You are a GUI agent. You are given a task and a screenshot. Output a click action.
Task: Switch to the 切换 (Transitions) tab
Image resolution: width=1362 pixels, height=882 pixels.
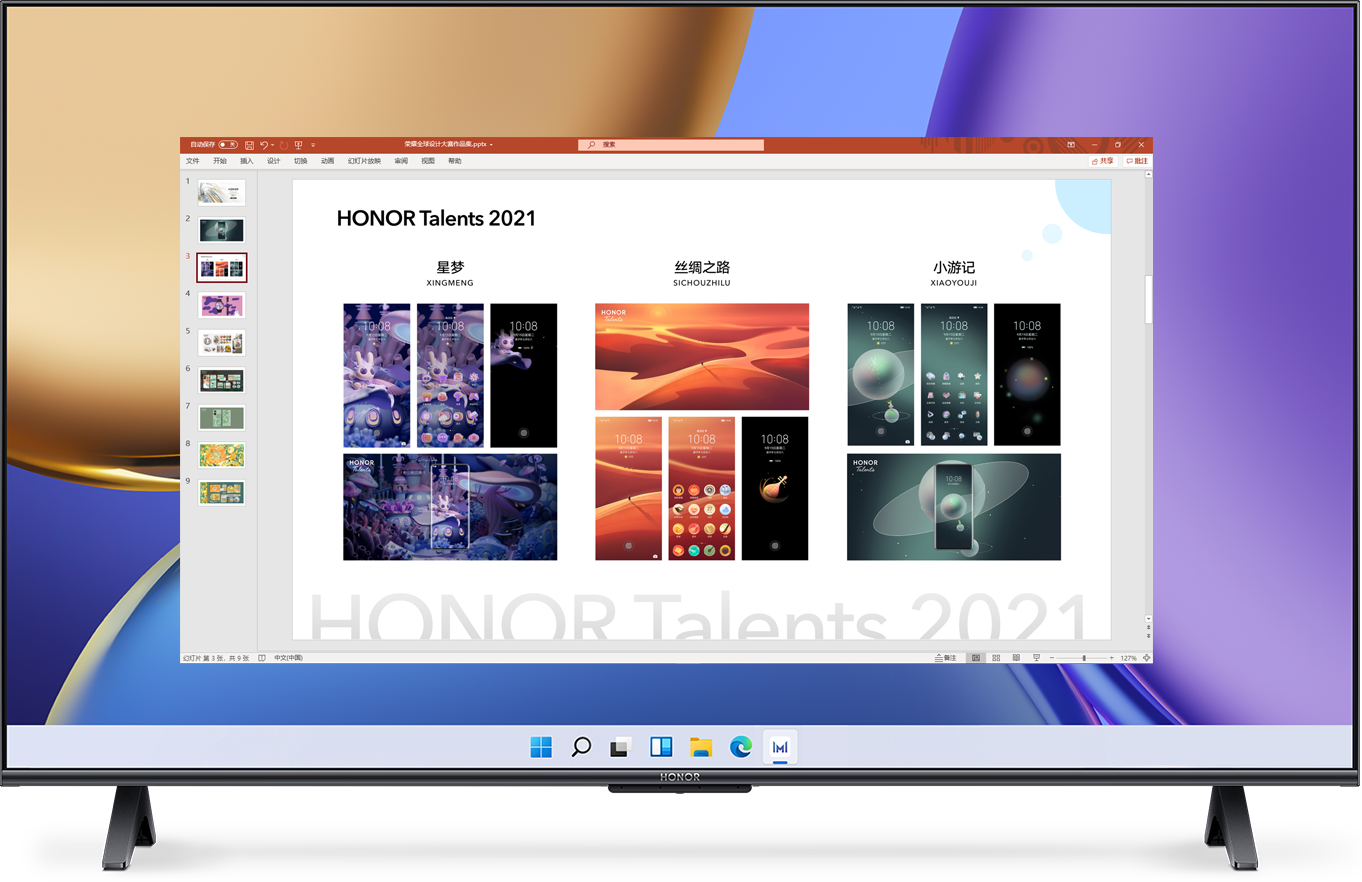301,161
